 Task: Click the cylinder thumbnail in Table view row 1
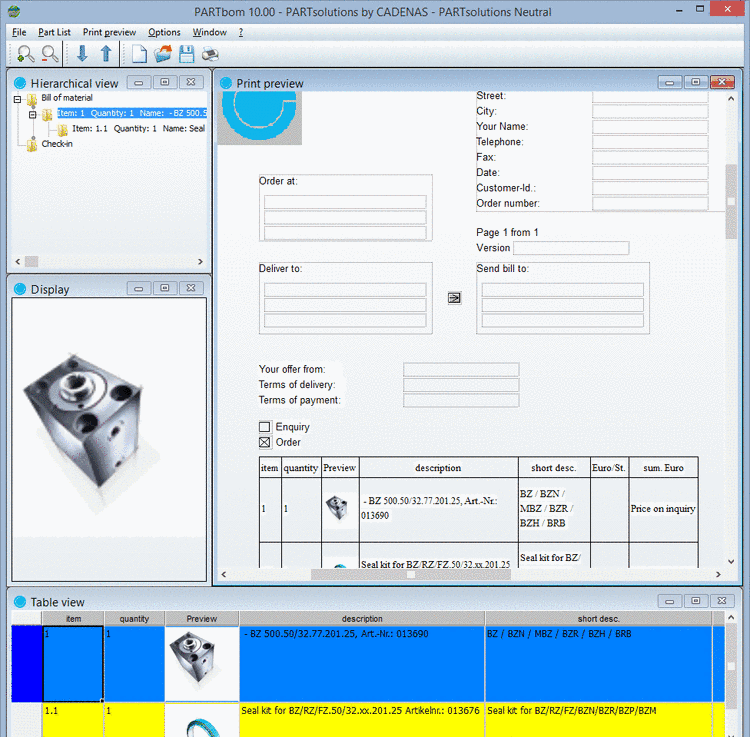tap(195, 658)
